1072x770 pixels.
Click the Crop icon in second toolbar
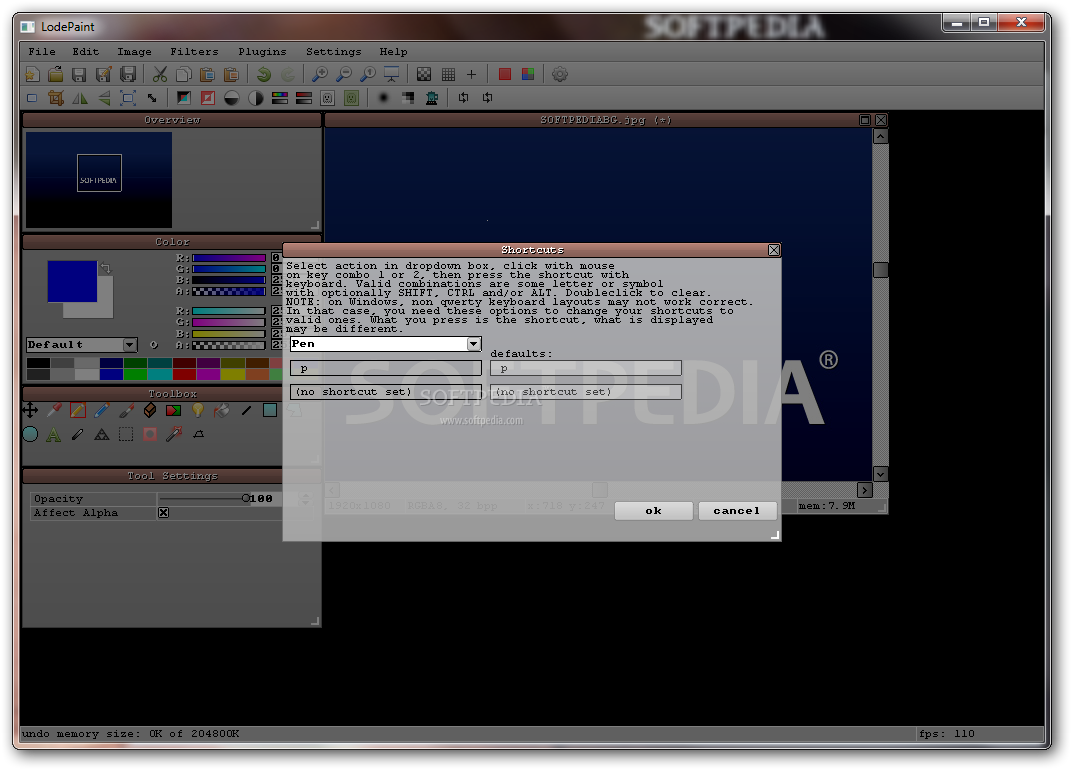pos(56,98)
